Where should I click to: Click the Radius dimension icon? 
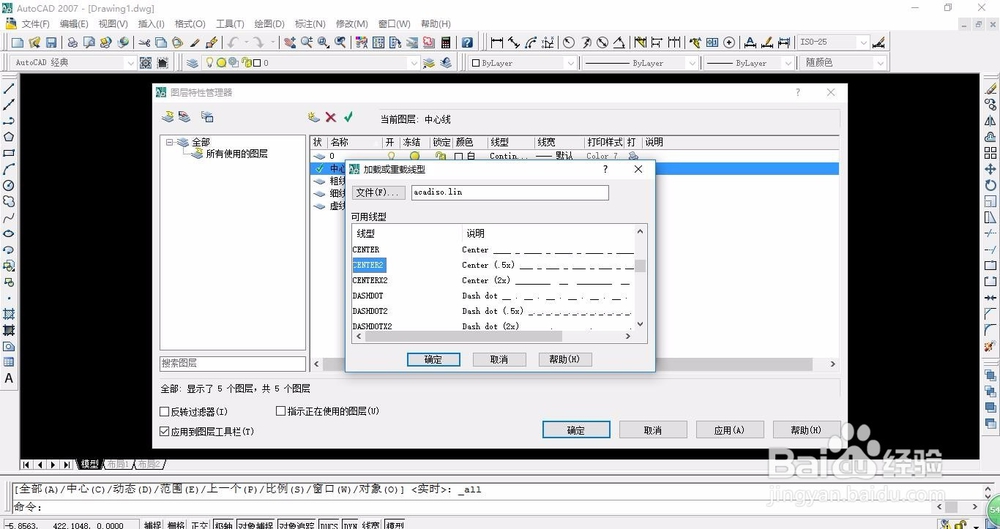point(568,43)
